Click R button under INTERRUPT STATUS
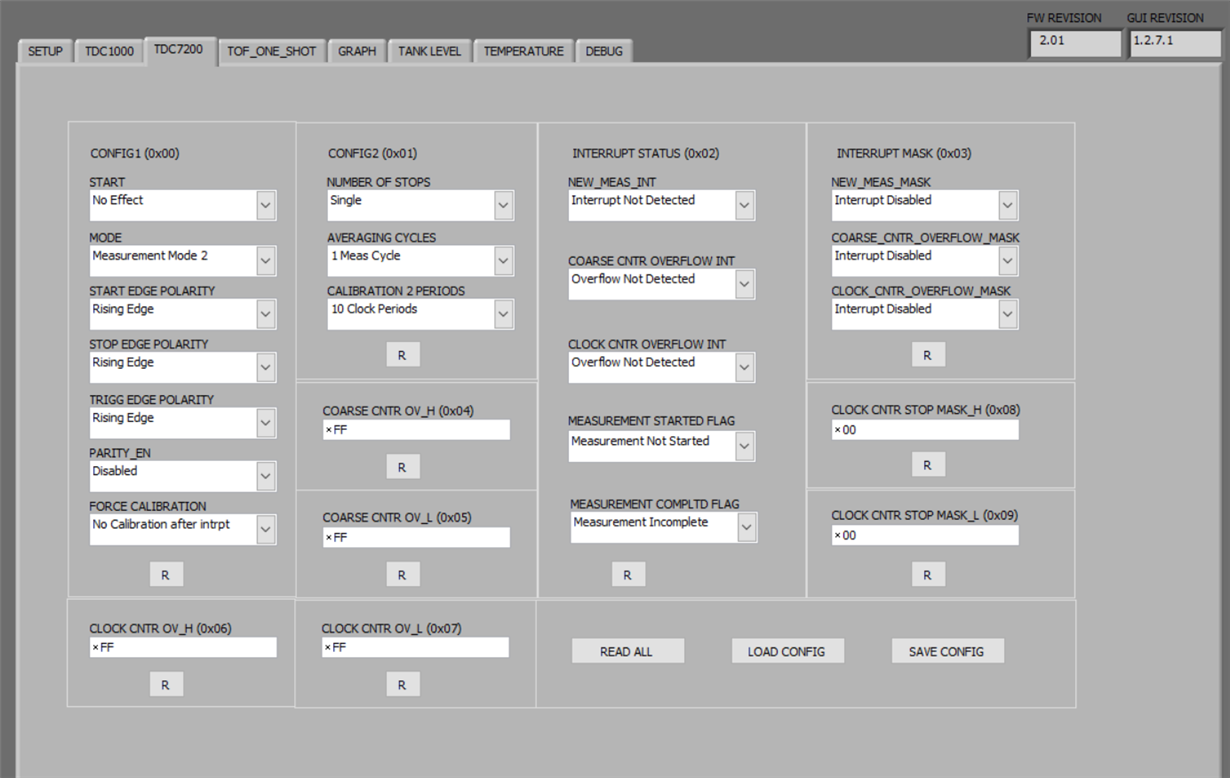1230x778 pixels. coord(628,574)
